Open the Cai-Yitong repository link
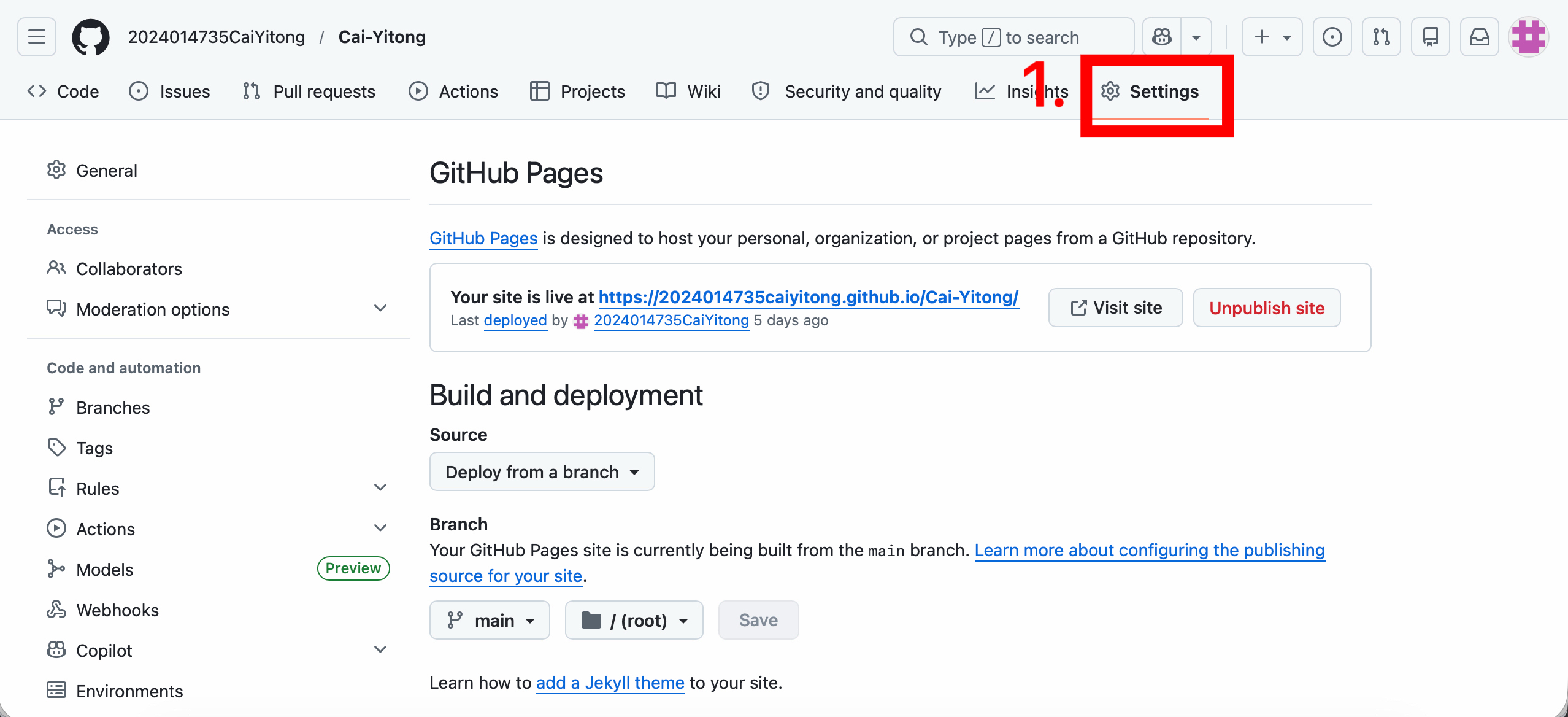Image resolution: width=1568 pixels, height=717 pixels. pos(382,37)
